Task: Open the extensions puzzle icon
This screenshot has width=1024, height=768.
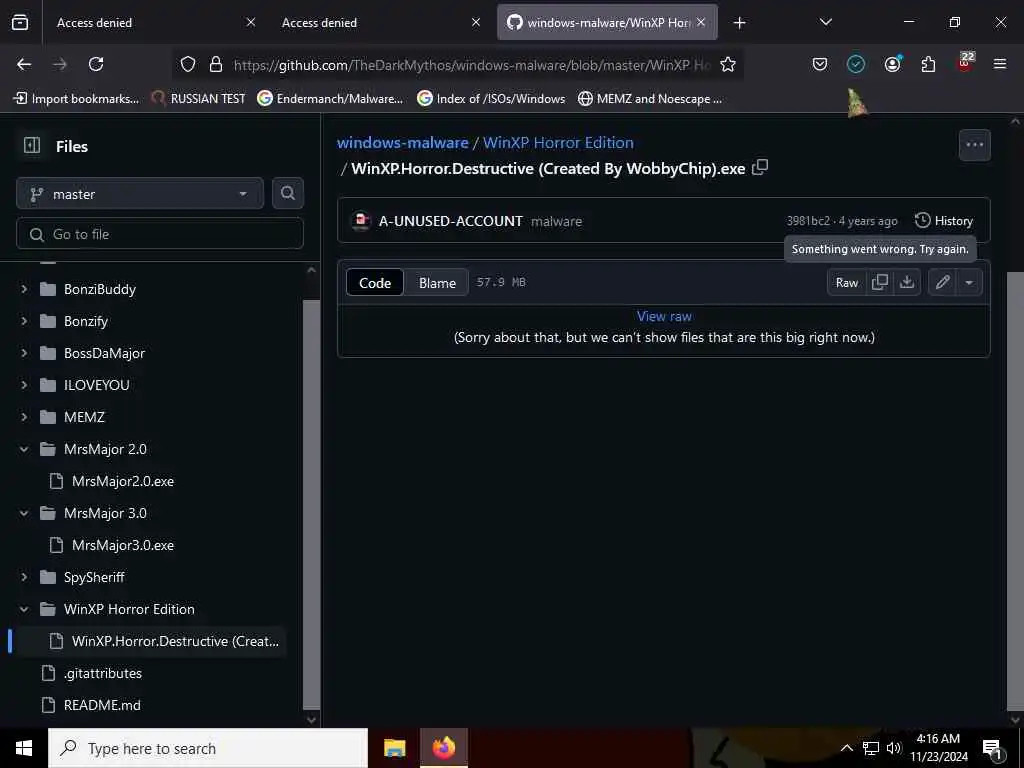Action: point(928,64)
